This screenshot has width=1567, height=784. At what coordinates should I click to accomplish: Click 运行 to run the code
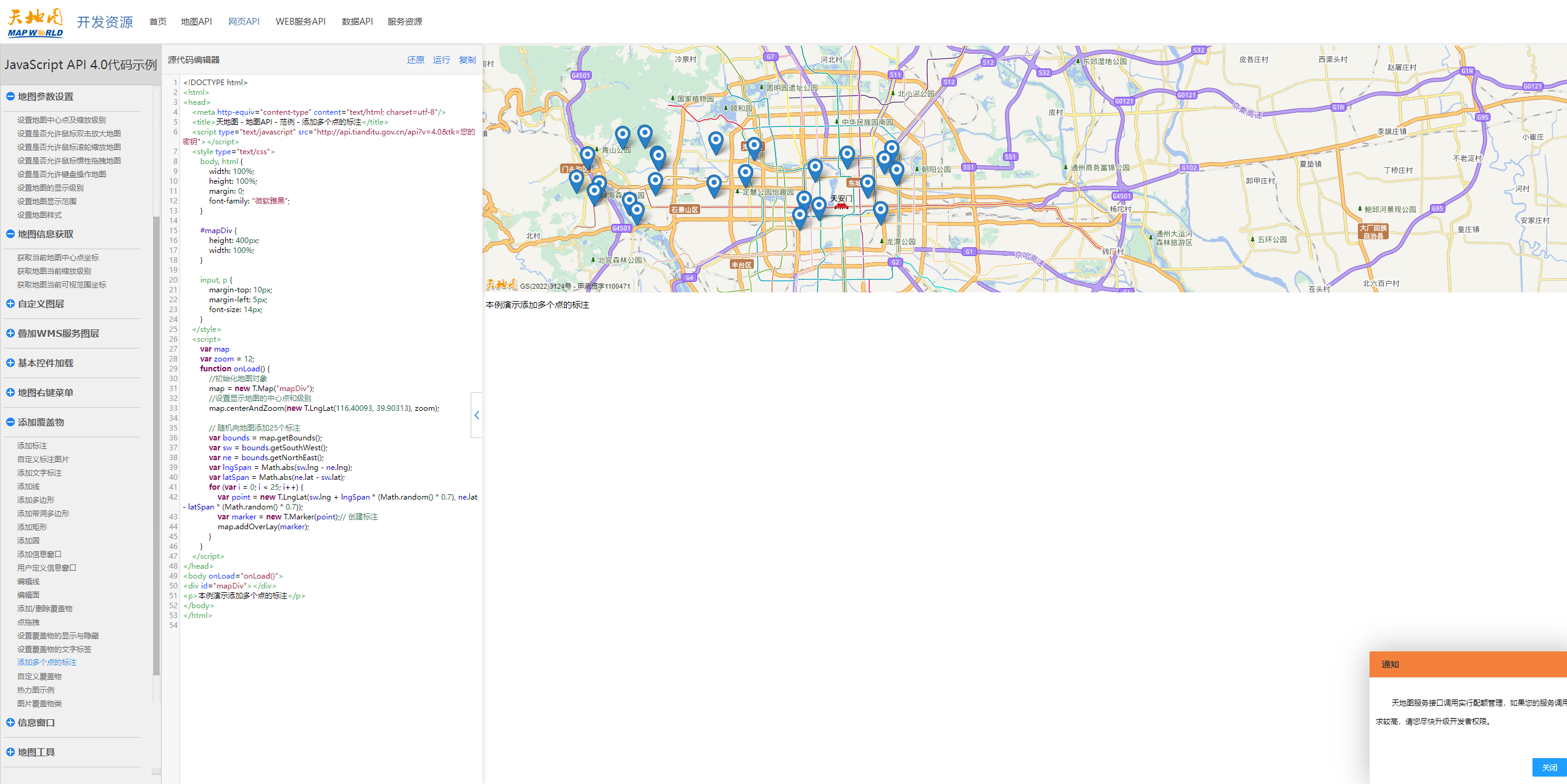pos(441,60)
